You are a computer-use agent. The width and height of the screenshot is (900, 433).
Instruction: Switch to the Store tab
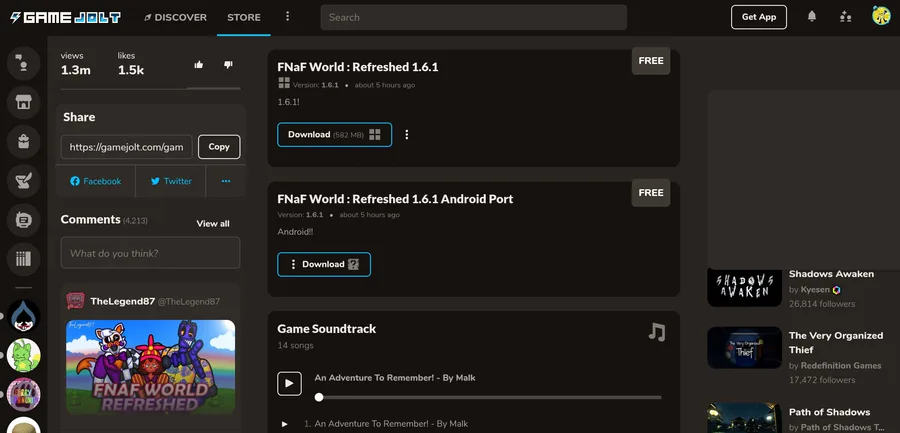pyautogui.click(x=244, y=17)
